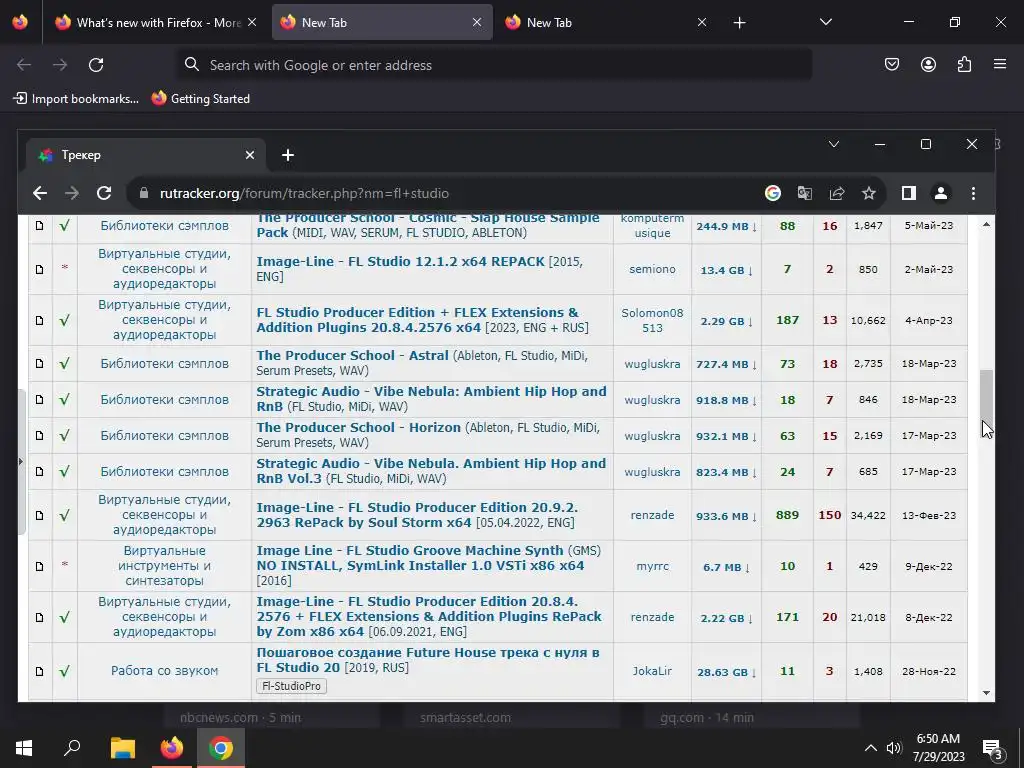
Task: Click Firefox search or enter address field
Action: coord(494,65)
